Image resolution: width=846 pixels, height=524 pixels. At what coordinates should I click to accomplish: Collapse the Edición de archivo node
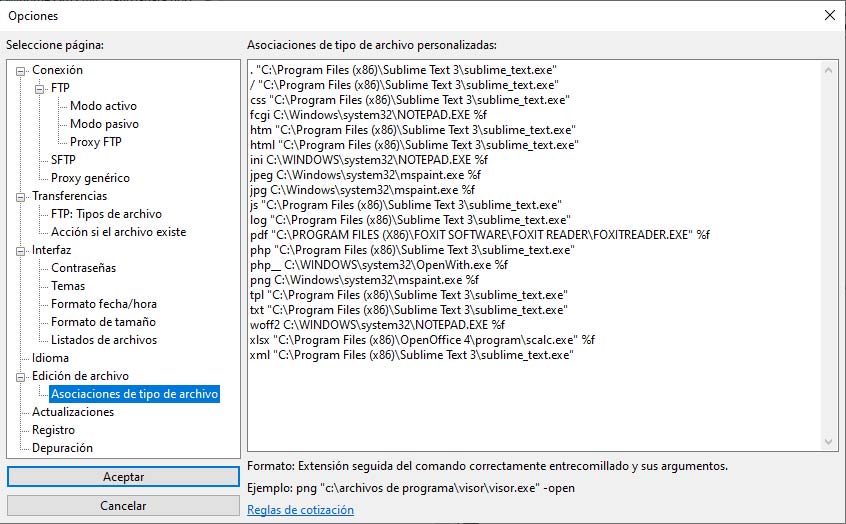[21, 377]
